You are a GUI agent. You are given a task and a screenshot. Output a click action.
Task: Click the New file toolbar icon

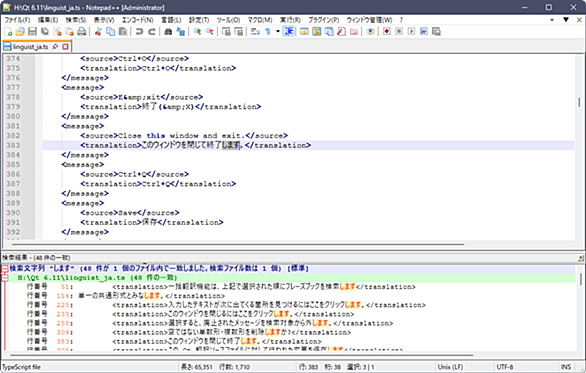(8, 32)
